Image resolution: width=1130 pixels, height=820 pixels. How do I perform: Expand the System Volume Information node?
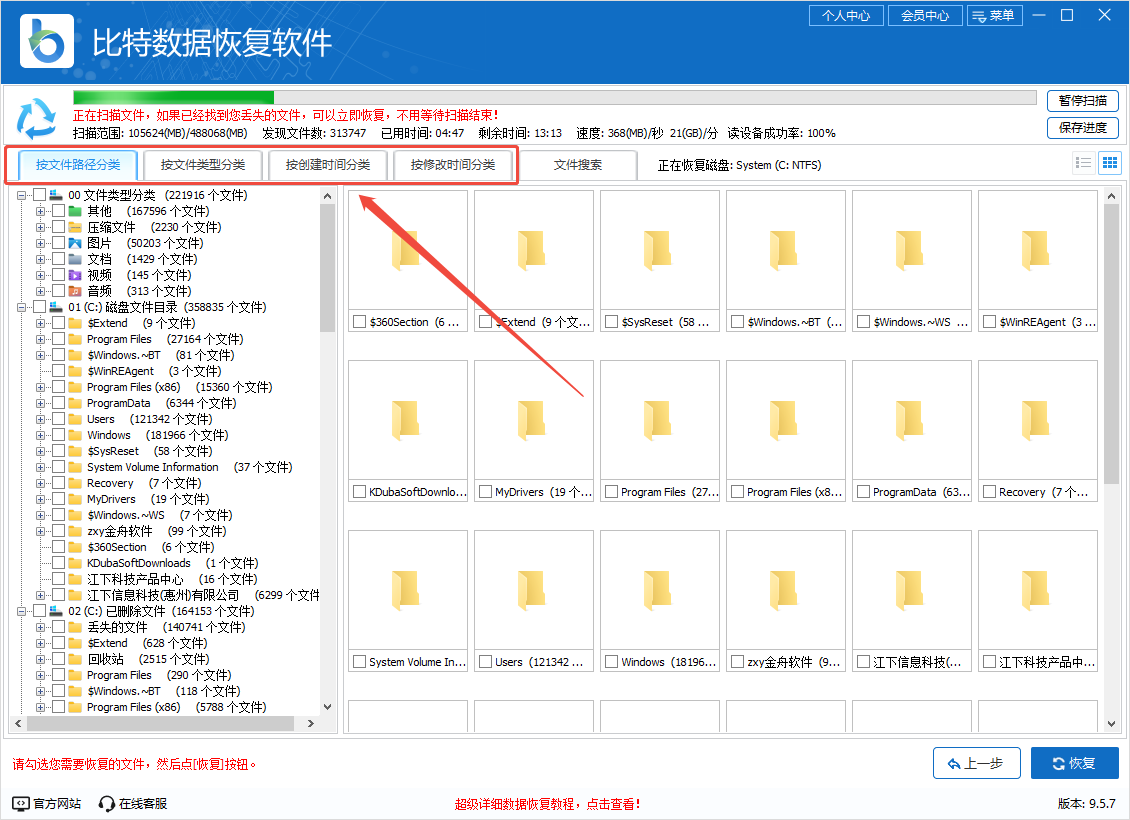[x=40, y=468]
